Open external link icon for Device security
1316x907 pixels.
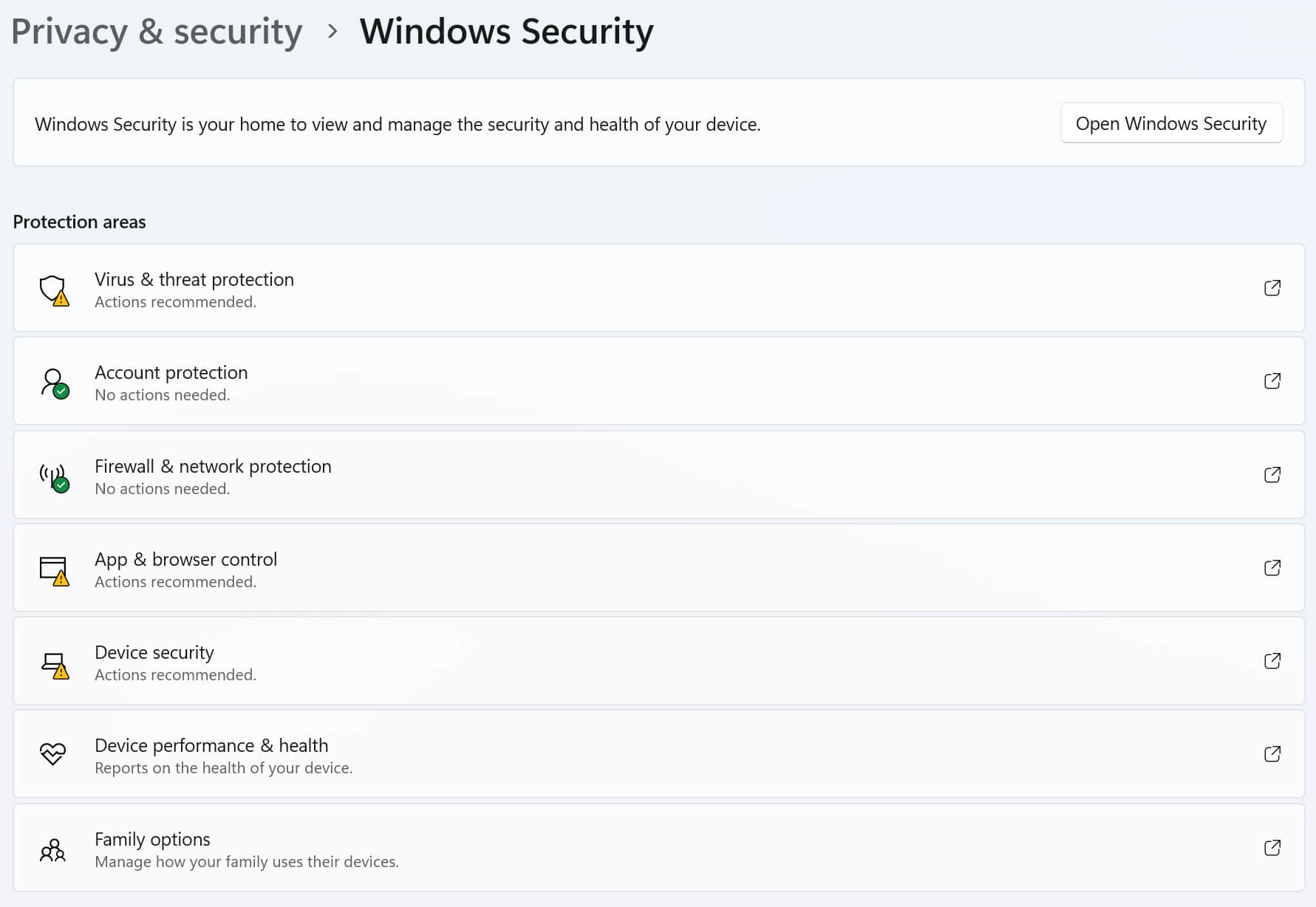(x=1272, y=661)
